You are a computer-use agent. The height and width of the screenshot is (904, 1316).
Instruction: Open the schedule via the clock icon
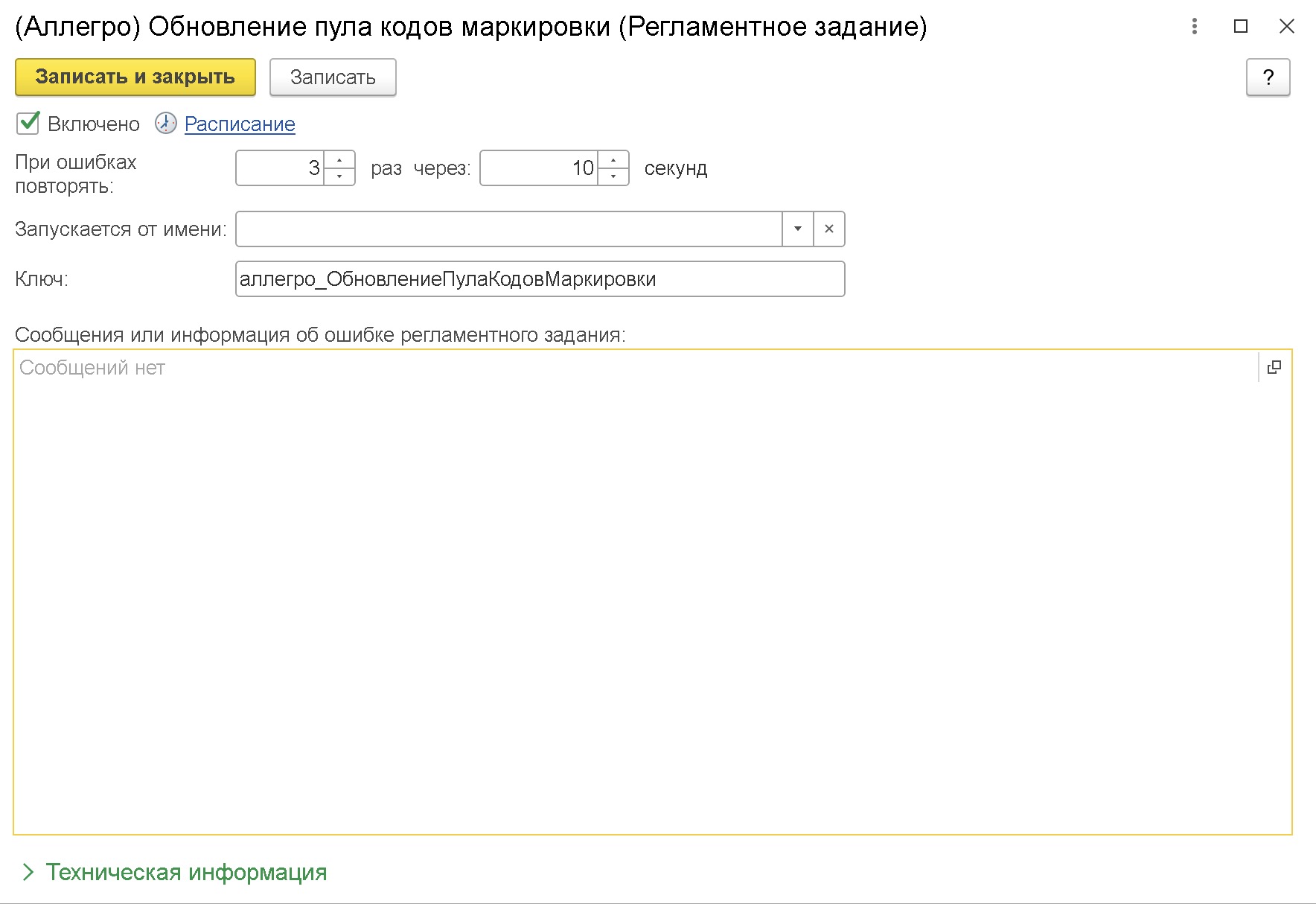(x=165, y=124)
